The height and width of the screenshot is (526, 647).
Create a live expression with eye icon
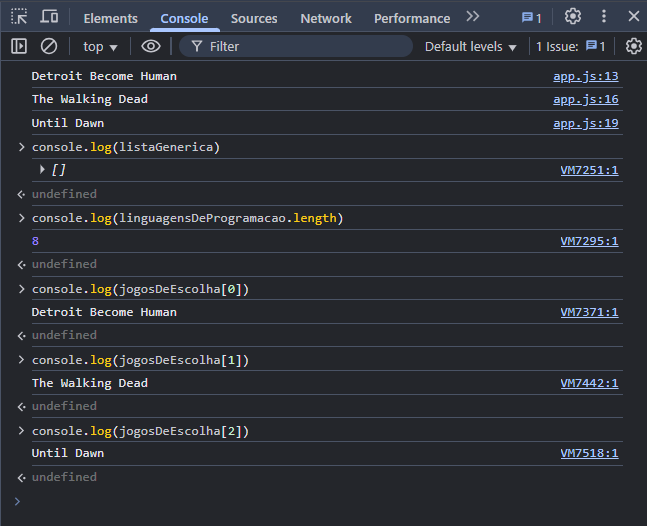pos(151,46)
